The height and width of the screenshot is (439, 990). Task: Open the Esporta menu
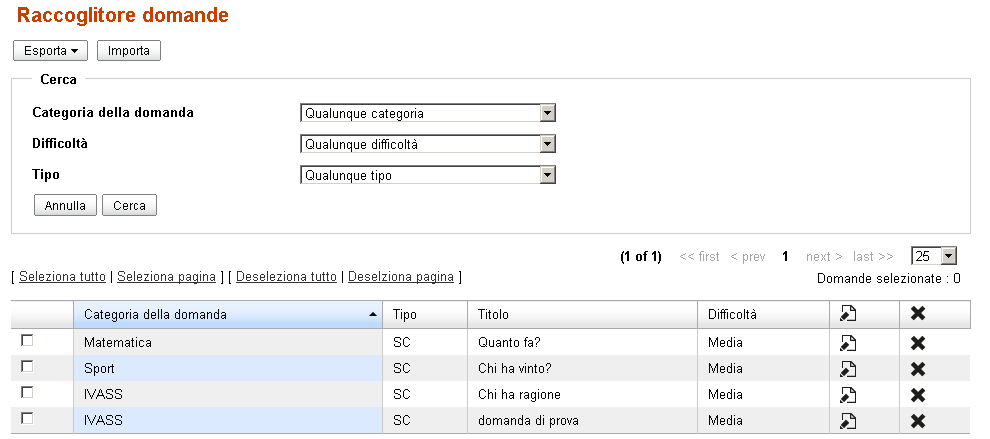50,51
